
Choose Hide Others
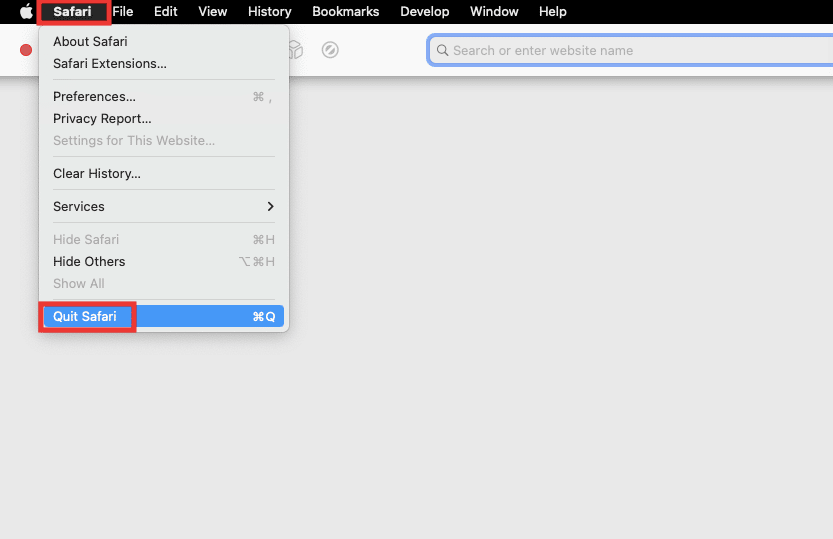point(164,262)
